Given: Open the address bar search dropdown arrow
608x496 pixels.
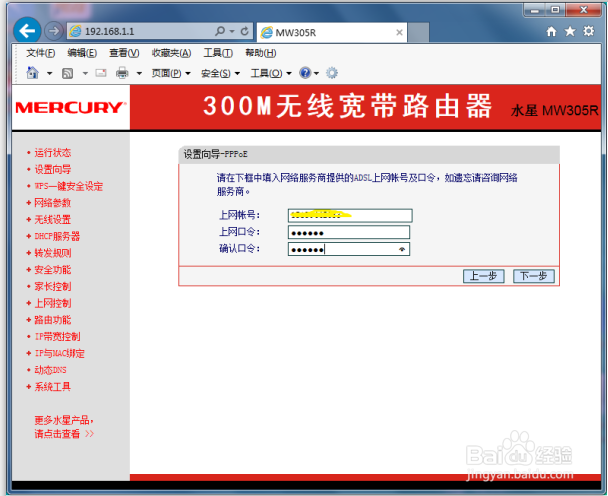Looking at the screenshot, I should click(232, 31).
